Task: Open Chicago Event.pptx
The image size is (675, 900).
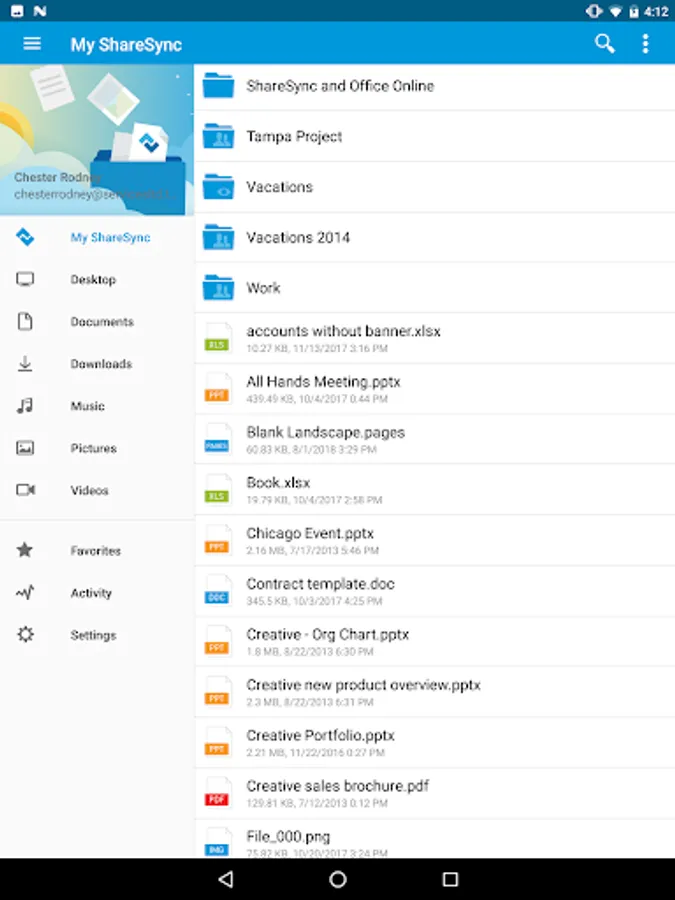Action: click(435, 540)
